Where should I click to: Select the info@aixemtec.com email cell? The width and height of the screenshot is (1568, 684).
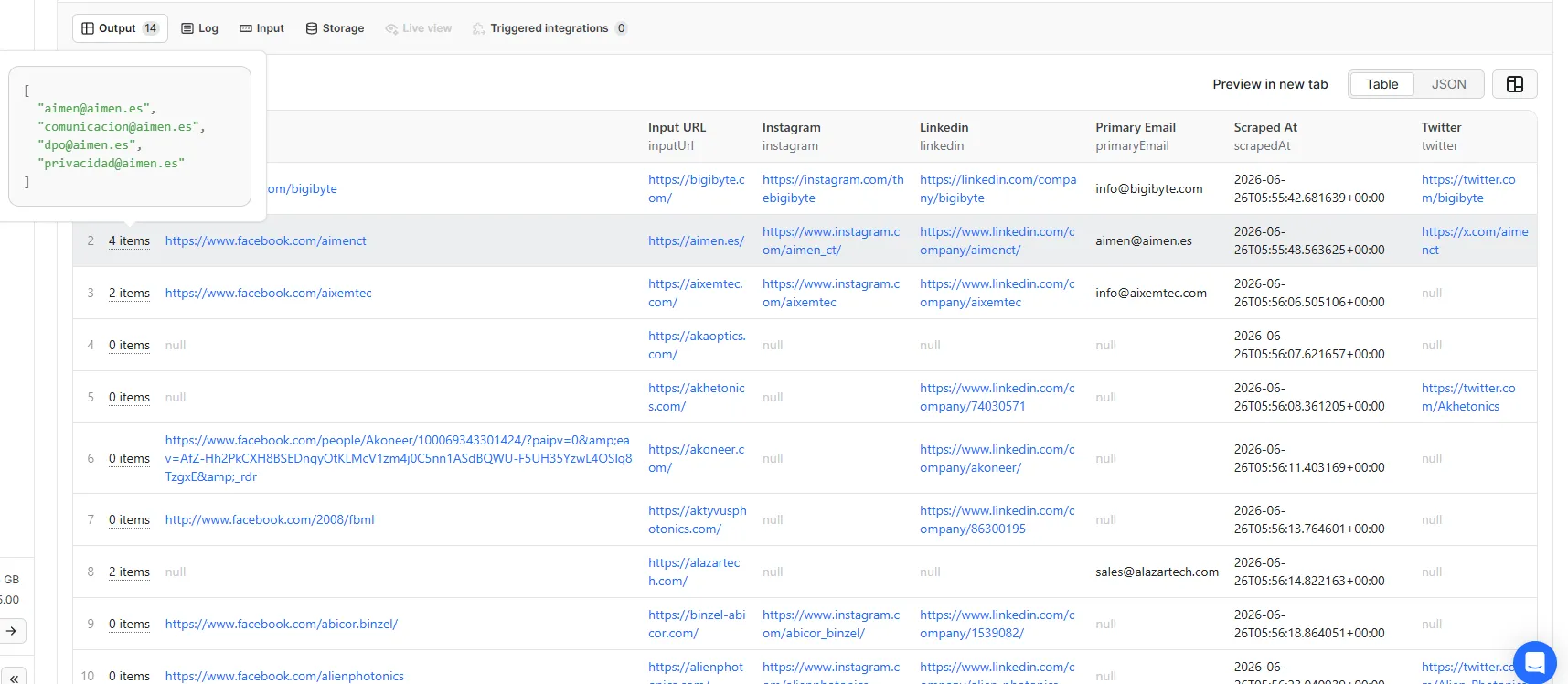tap(1151, 293)
